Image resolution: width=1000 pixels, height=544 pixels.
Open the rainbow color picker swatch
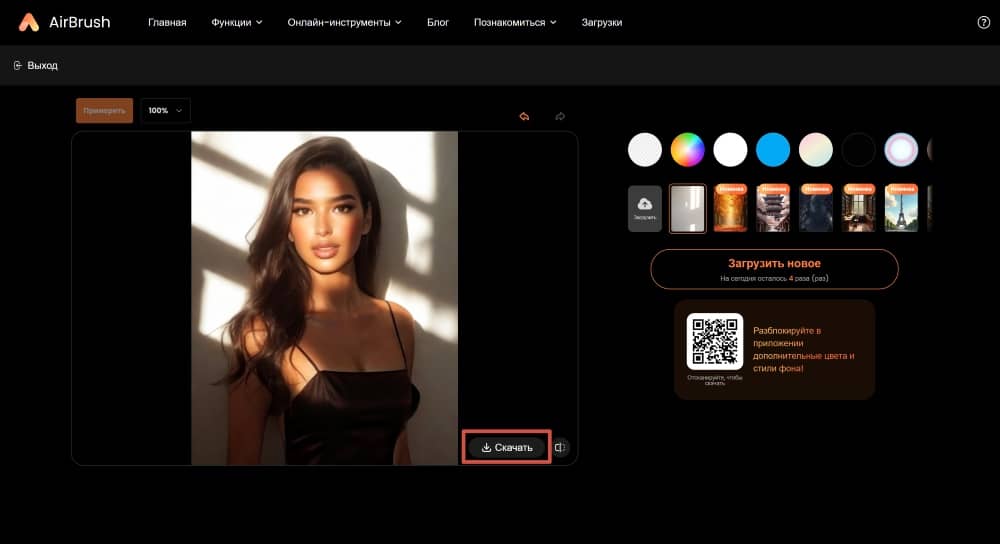pyautogui.click(x=688, y=150)
